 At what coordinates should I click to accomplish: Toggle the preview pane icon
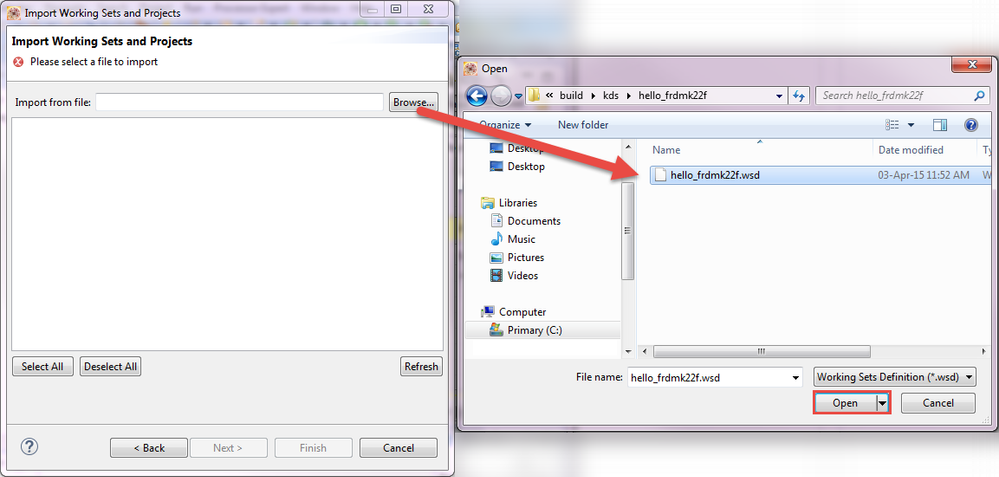tap(940, 125)
